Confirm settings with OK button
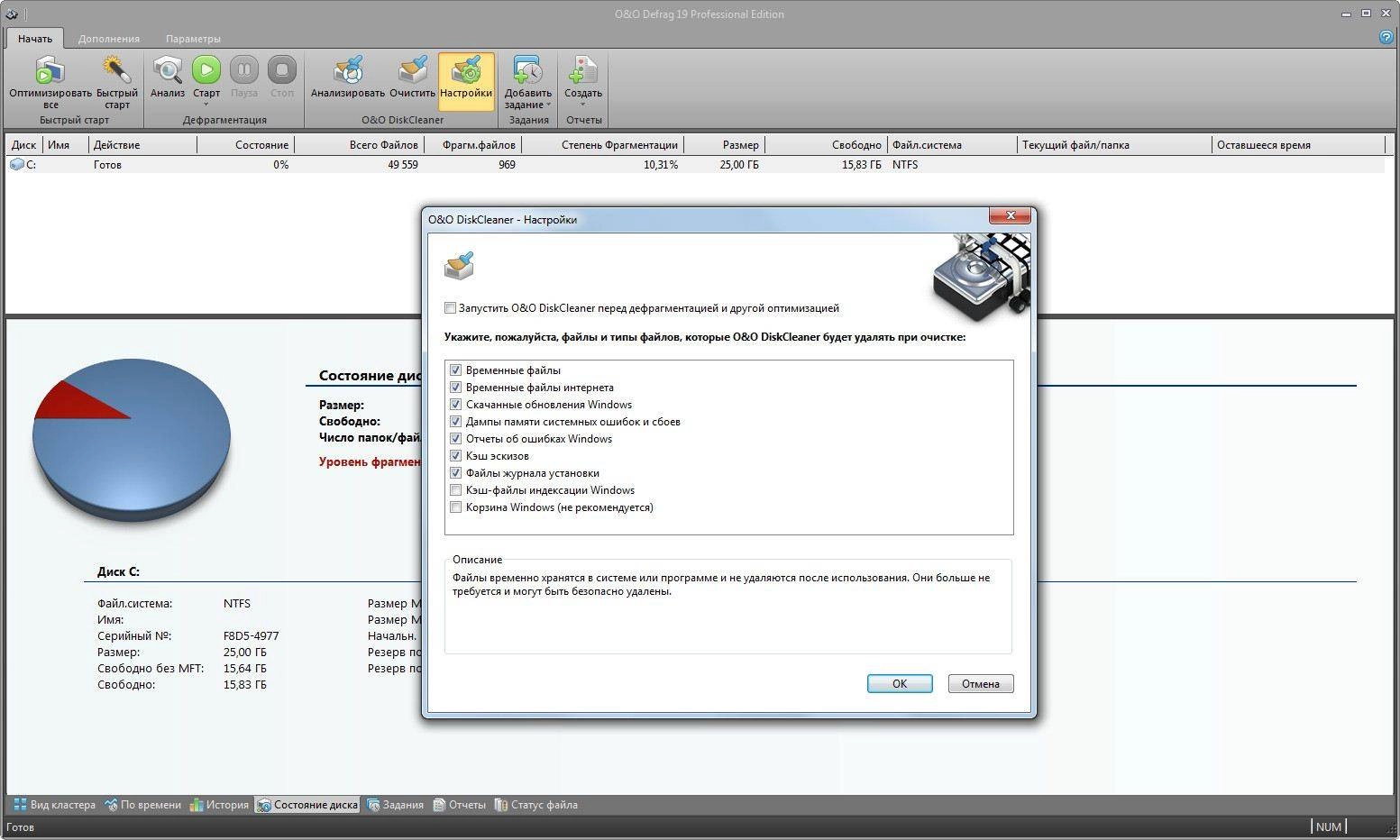Viewport: 1400px width, 840px height. 900,684
